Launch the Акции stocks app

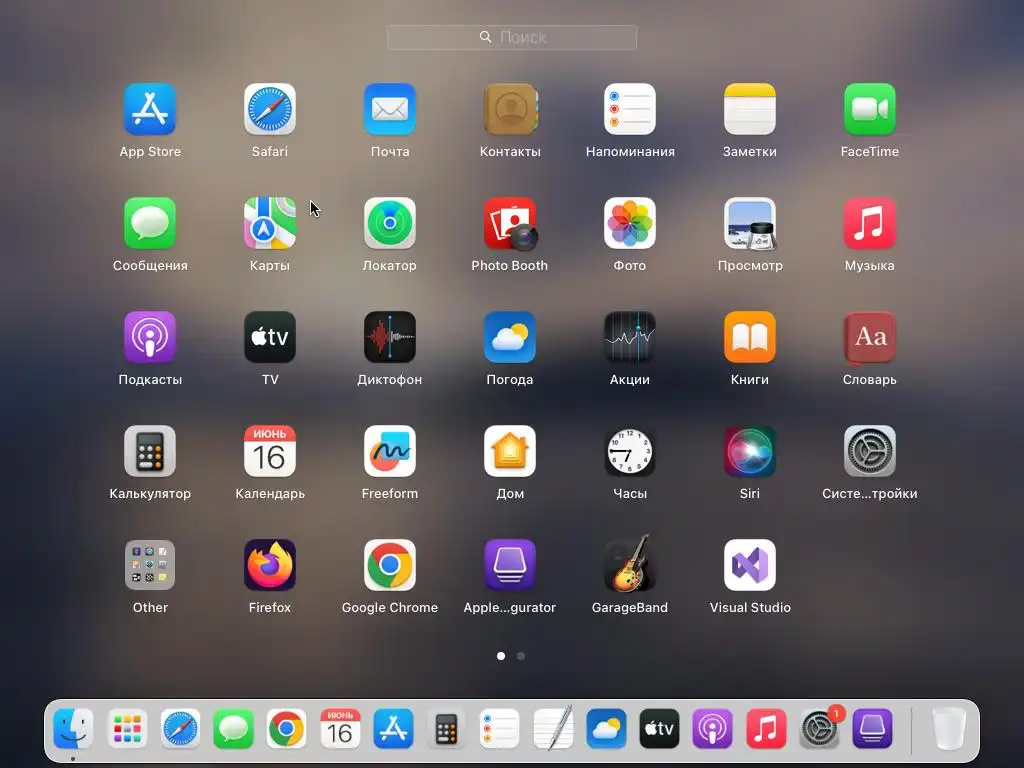click(x=630, y=337)
